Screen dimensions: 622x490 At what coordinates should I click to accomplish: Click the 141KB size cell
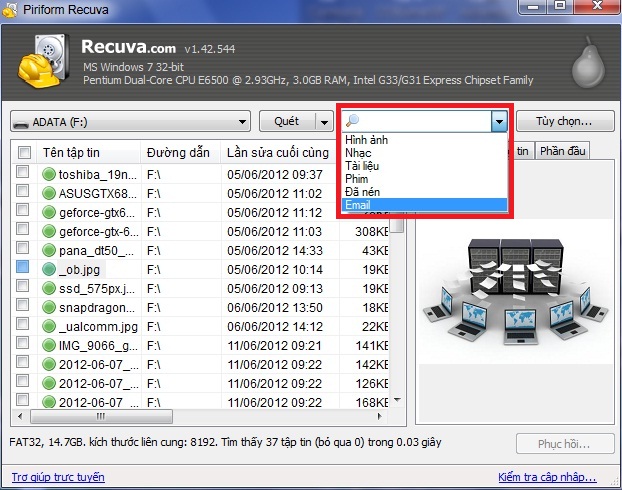[372, 346]
